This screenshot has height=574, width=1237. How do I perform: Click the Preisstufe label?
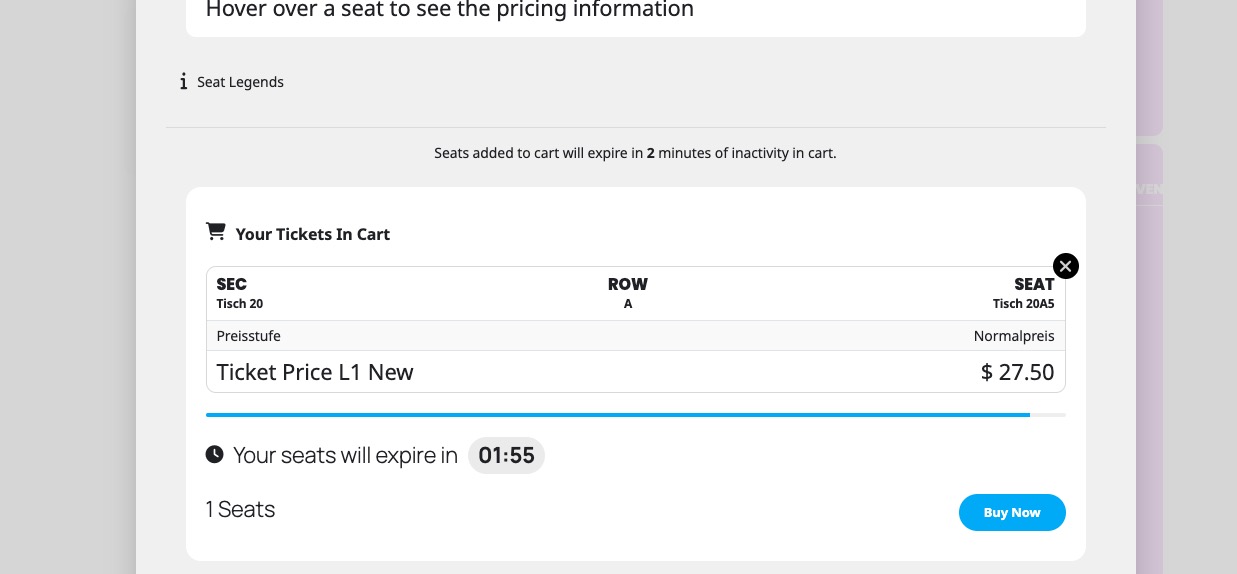tap(248, 336)
